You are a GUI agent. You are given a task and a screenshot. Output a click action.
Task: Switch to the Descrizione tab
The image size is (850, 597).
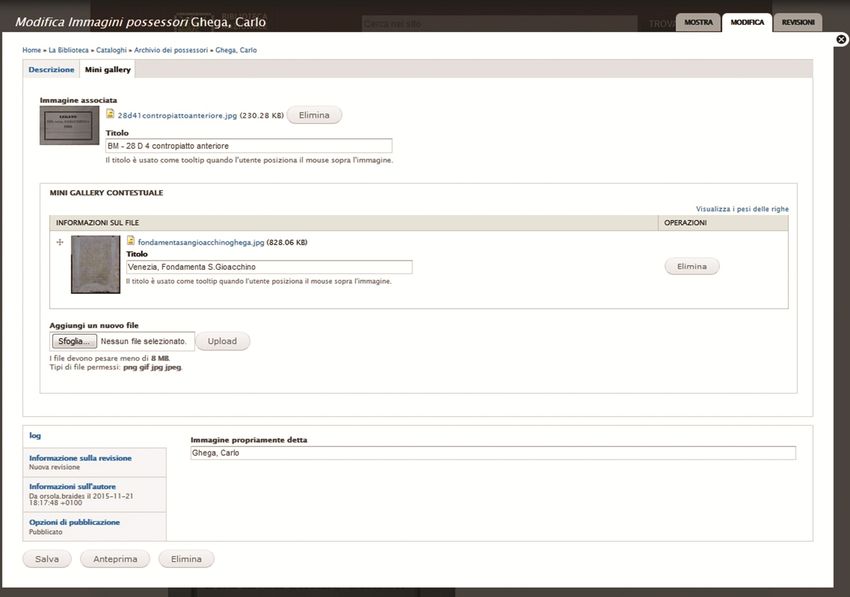pyautogui.click(x=51, y=69)
